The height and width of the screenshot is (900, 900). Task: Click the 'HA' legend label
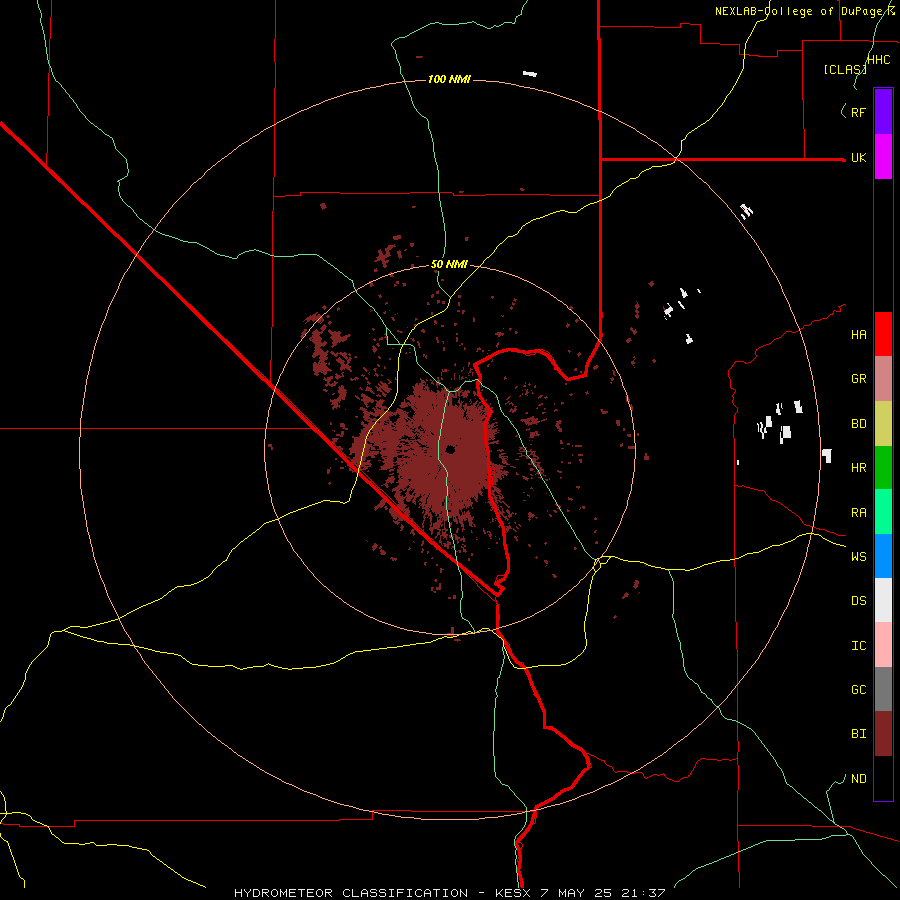point(858,335)
